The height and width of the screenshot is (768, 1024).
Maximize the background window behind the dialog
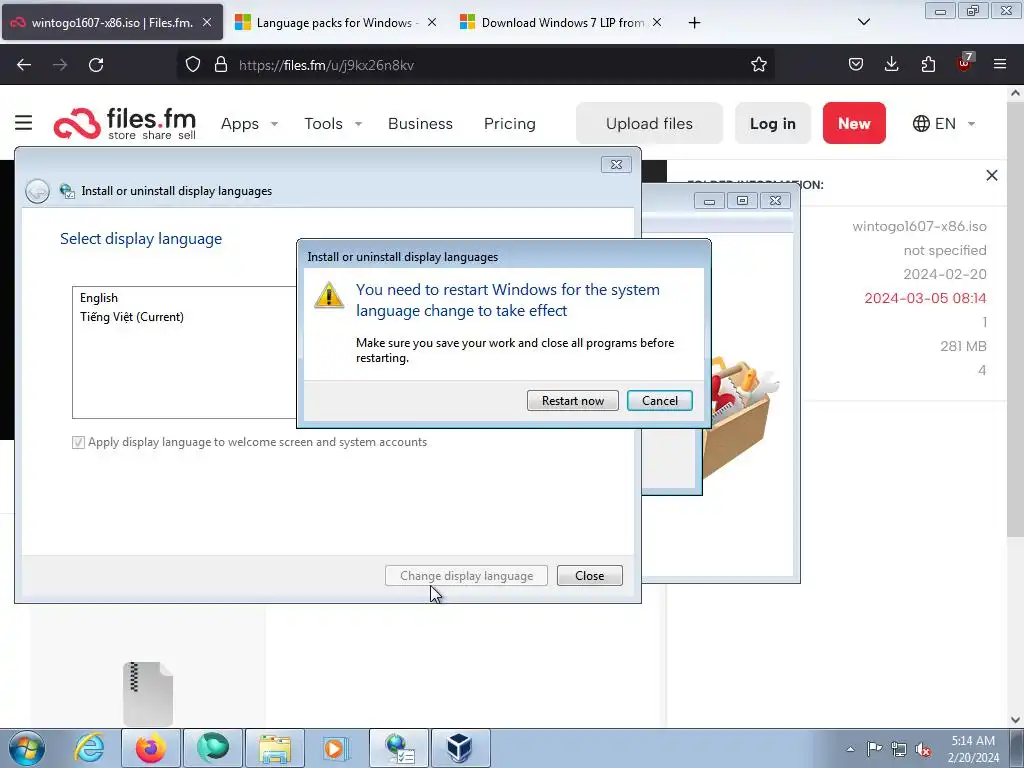743,200
